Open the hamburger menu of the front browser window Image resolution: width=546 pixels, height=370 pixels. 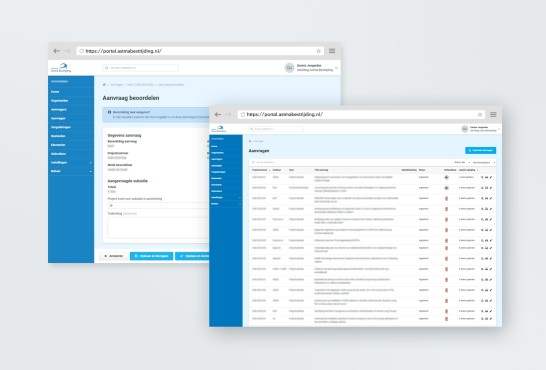[493, 115]
